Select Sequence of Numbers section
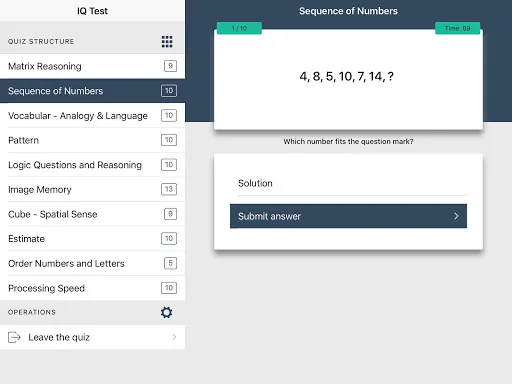The image size is (512, 384). point(92,91)
